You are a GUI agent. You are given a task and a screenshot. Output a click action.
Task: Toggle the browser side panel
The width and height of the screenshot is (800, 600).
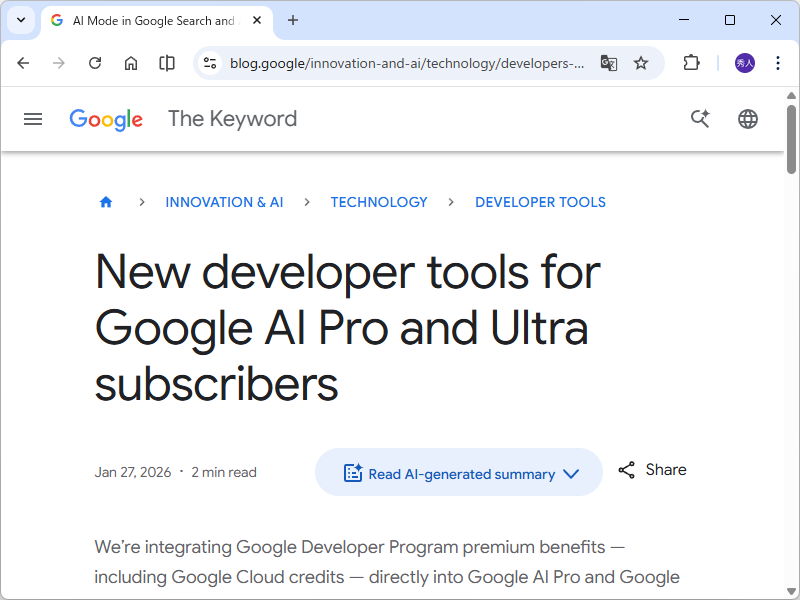(x=167, y=63)
